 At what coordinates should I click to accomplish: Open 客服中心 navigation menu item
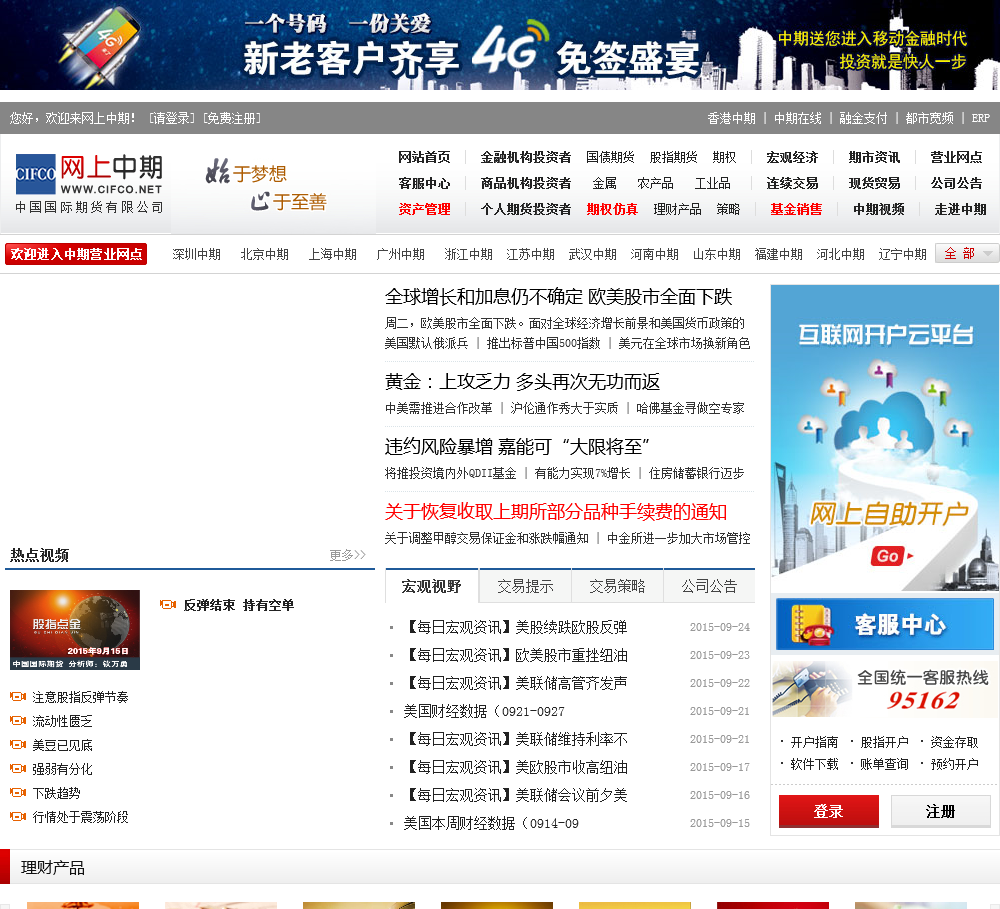click(x=424, y=183)
